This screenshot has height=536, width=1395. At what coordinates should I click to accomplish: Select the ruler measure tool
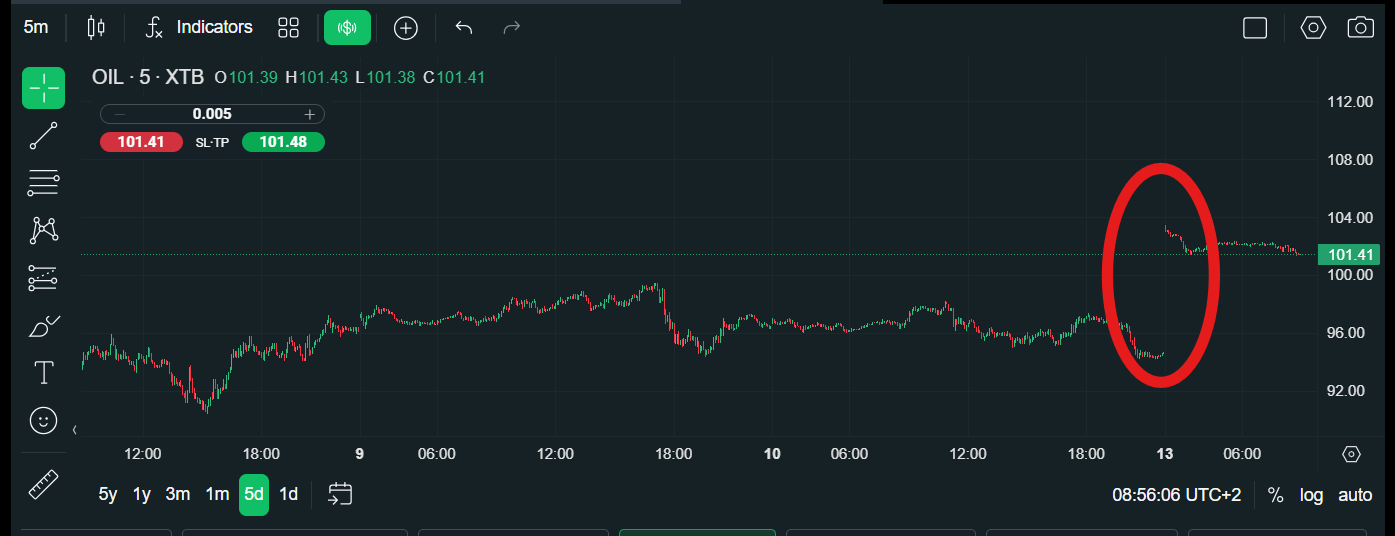click(x=44, y=484)
